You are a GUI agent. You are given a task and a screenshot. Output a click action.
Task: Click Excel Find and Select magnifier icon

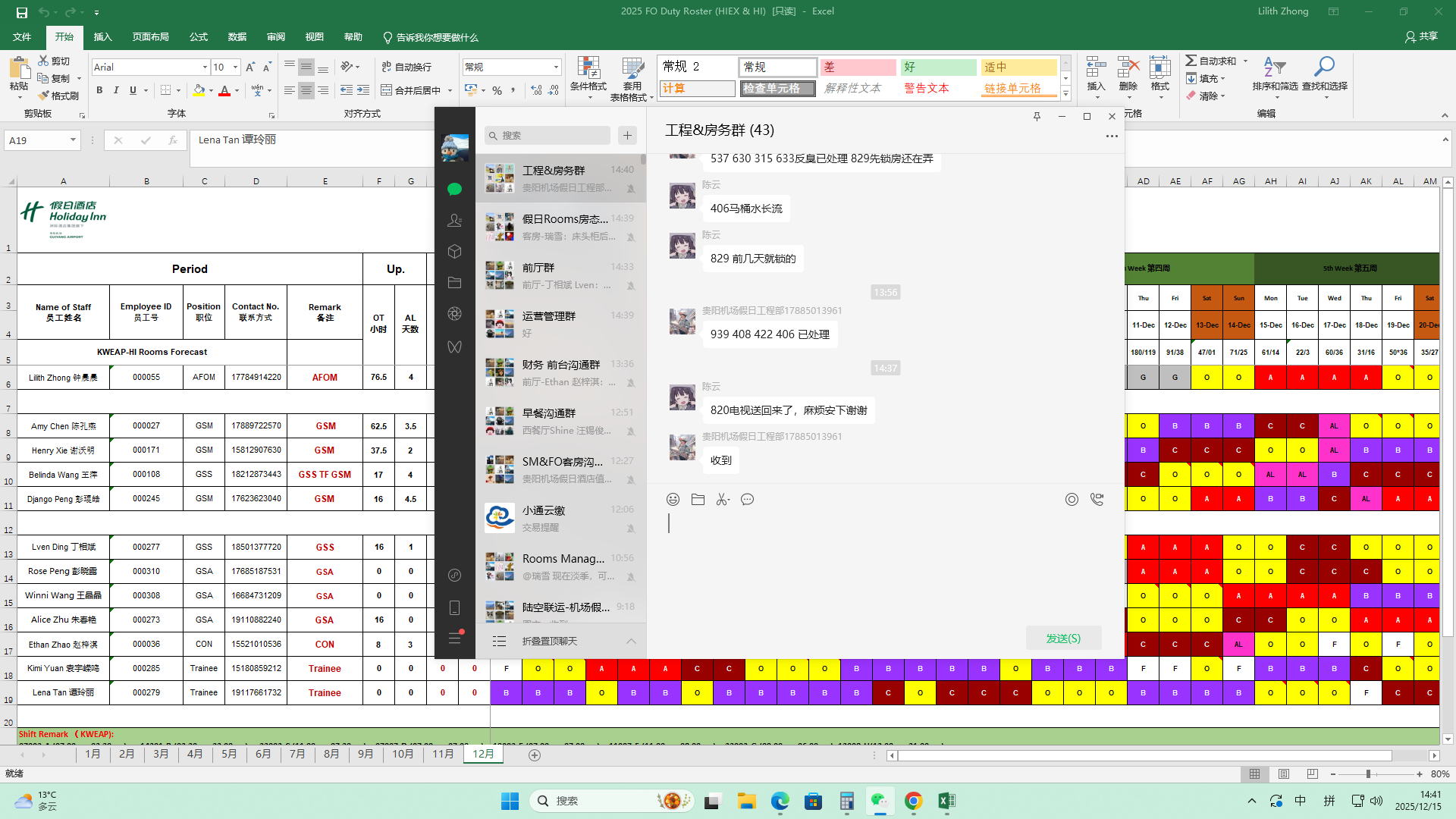[1324, 67]
